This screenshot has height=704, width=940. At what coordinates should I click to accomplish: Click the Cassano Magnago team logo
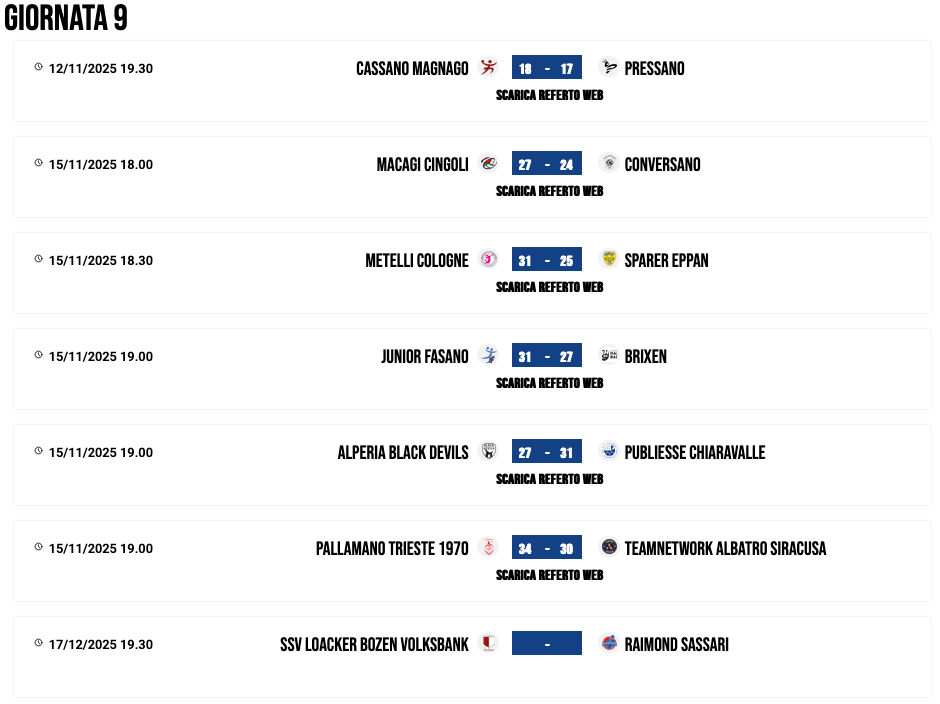pyautogui.click(x=488, y=67)
